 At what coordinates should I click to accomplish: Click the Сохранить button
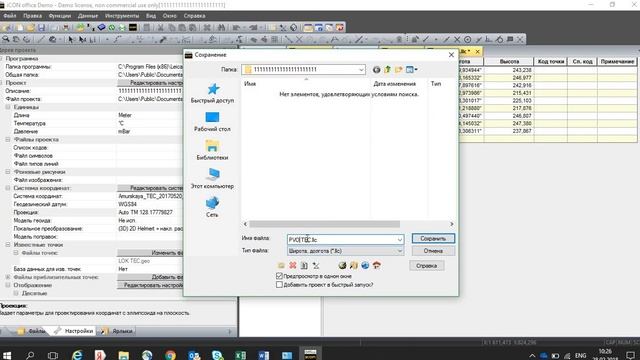pos(433,239)
